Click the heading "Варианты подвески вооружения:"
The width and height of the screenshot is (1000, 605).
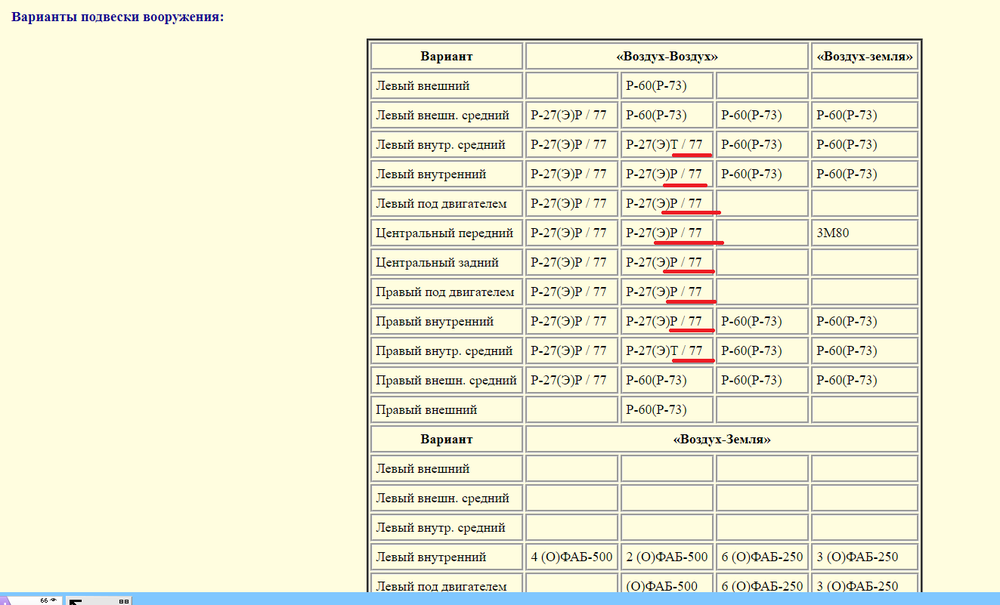point(118,17)
